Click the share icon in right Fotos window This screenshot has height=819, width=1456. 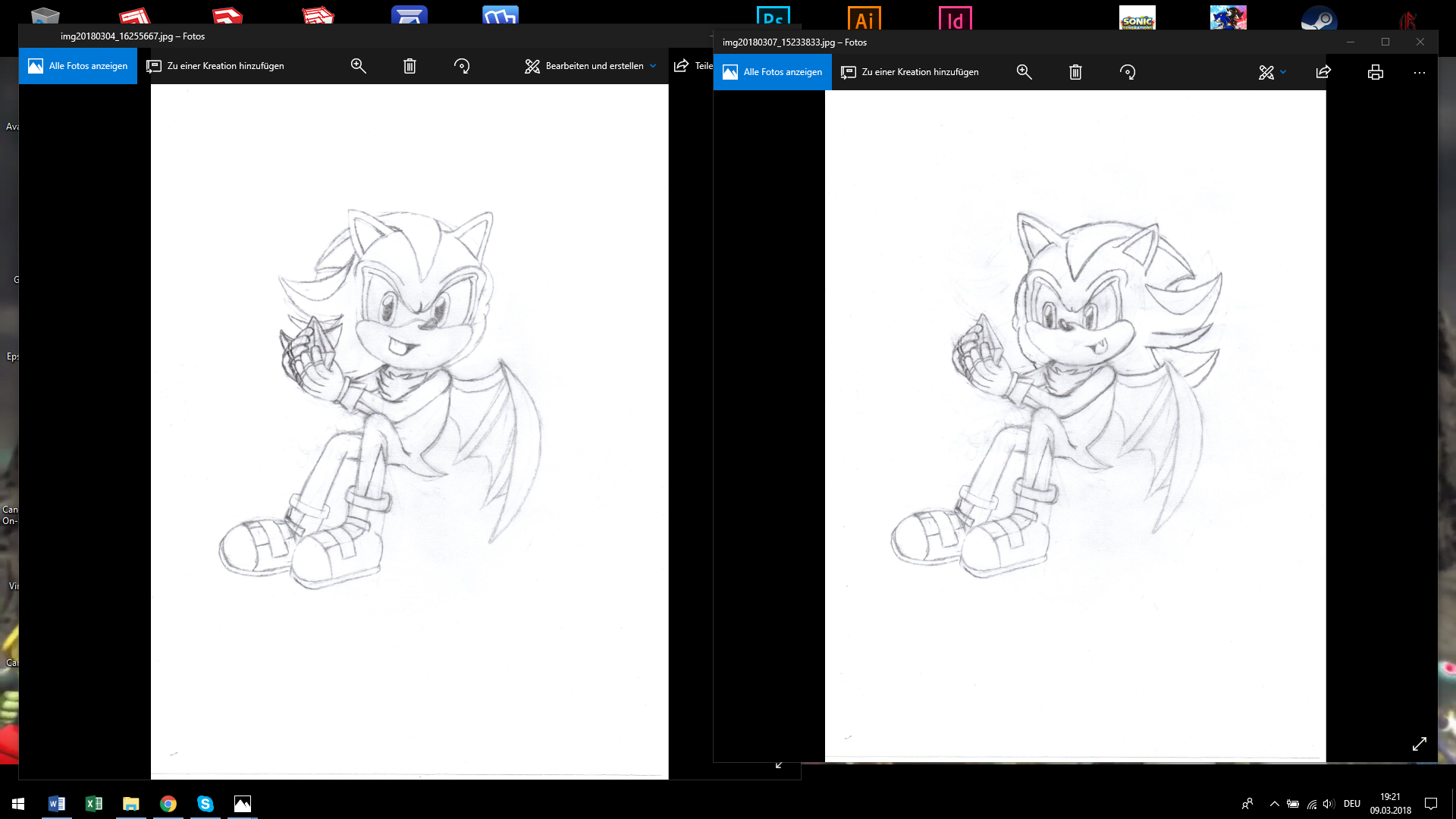pyautogui.click(x=1323, y=72)
